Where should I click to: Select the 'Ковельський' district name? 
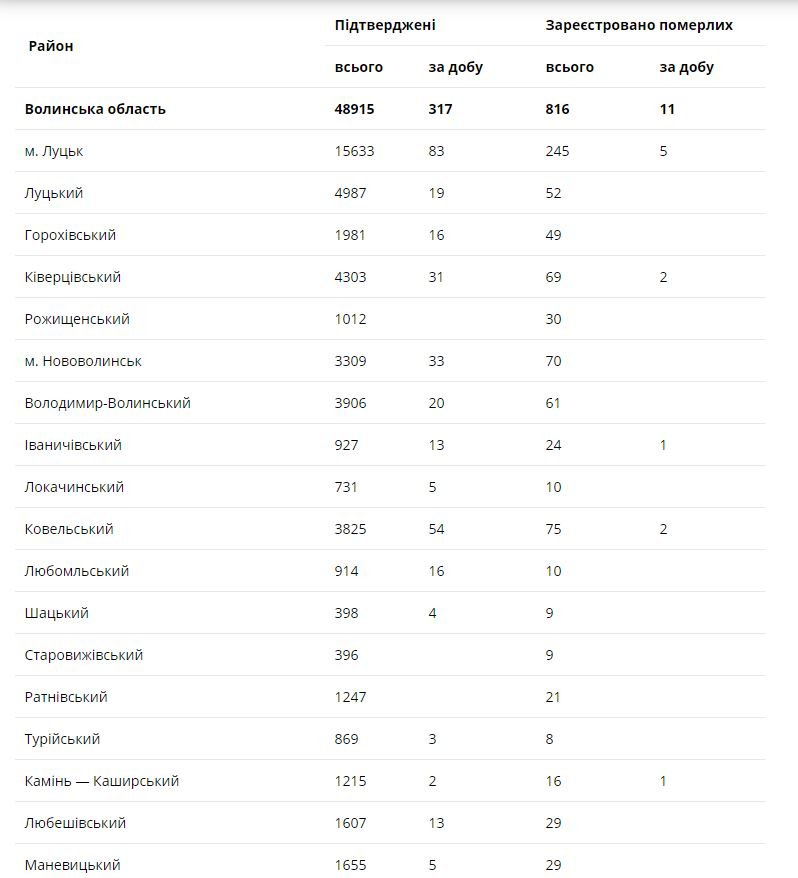tap(69, 529)
